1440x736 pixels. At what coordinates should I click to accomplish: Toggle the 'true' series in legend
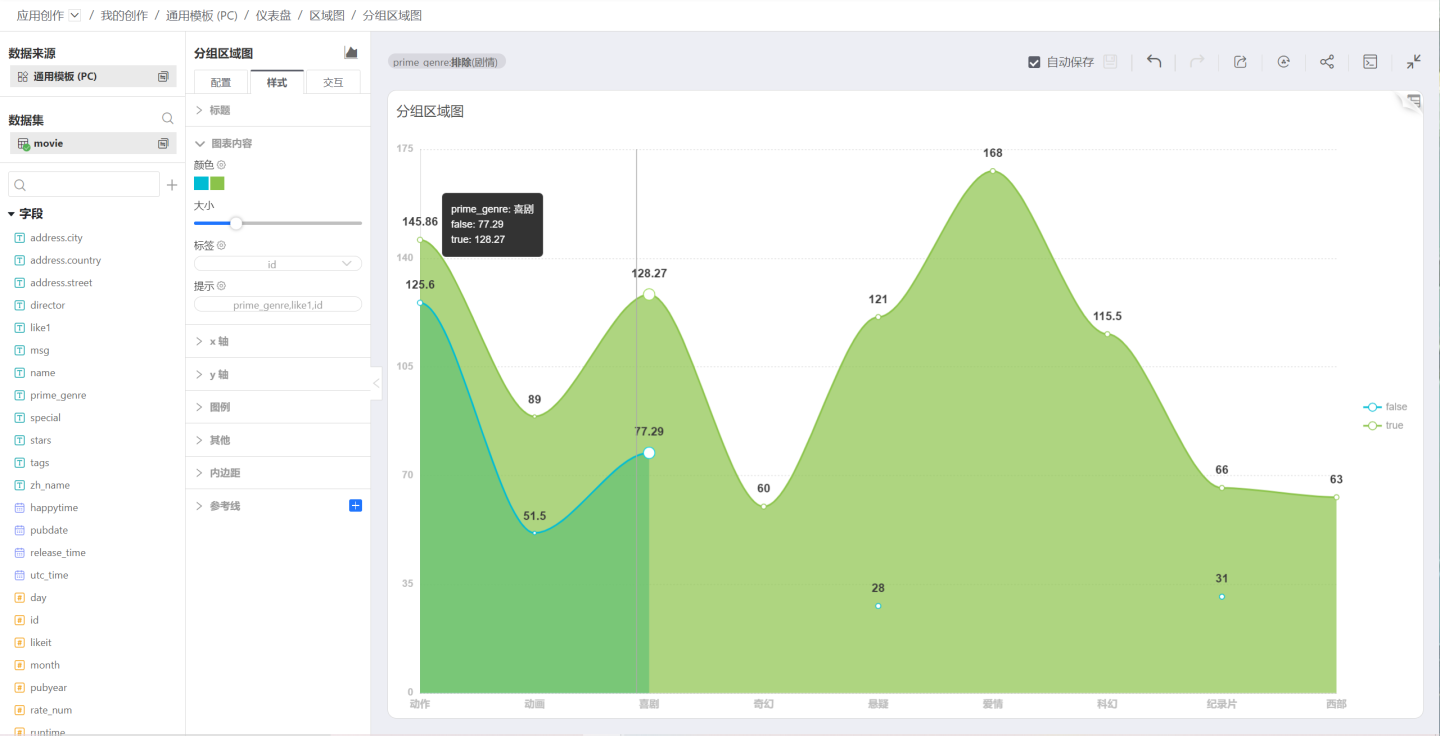pyautogui.click(x=1384, y=426)
